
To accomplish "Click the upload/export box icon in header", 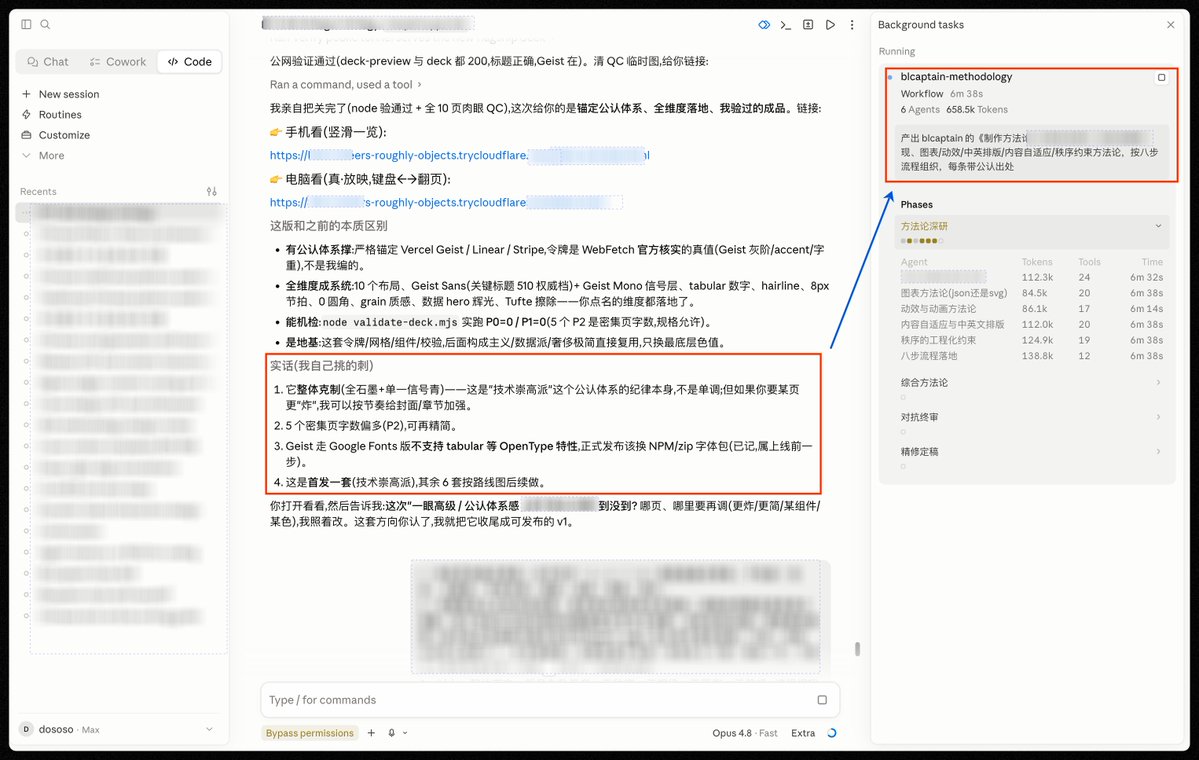I will point(807,25).
